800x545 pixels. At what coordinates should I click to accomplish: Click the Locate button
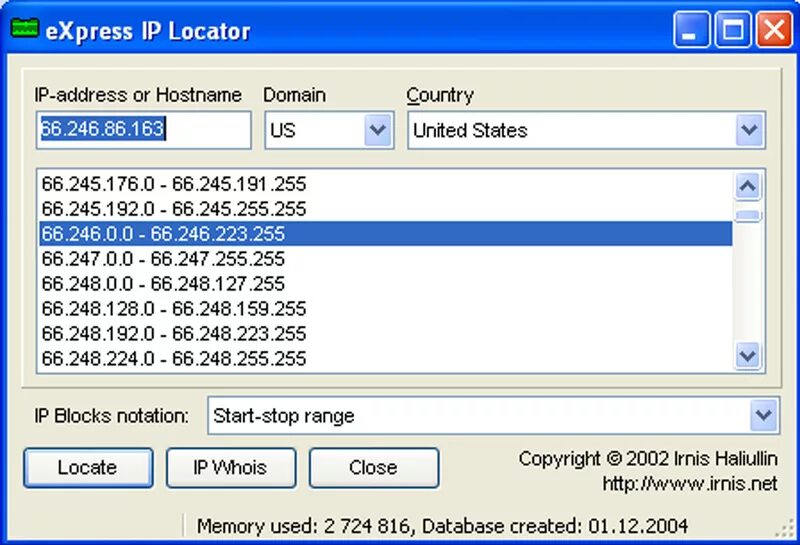pos(88,467)
